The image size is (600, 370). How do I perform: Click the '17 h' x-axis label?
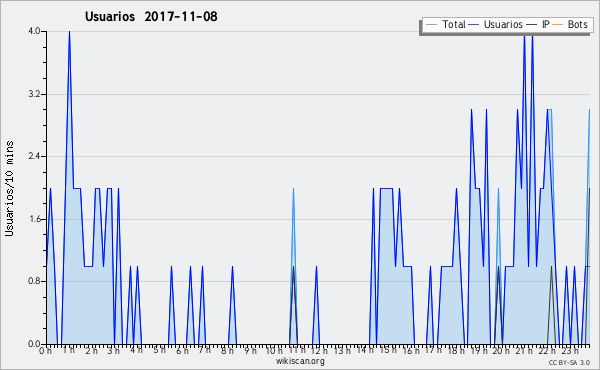pos(434,350)
